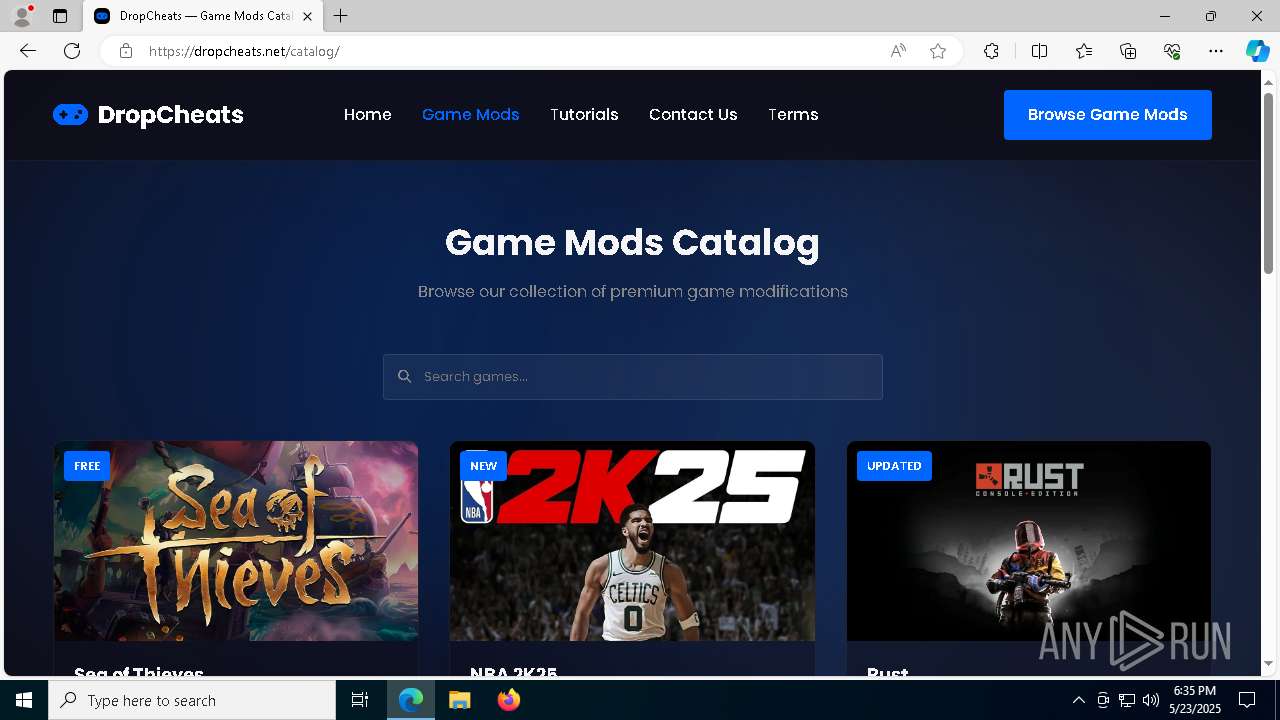Image resolution: width=1280 pixels, height=720 pixels.
Task: Open browser Extensions puzzle icon
Action: (x=991, y=51)
